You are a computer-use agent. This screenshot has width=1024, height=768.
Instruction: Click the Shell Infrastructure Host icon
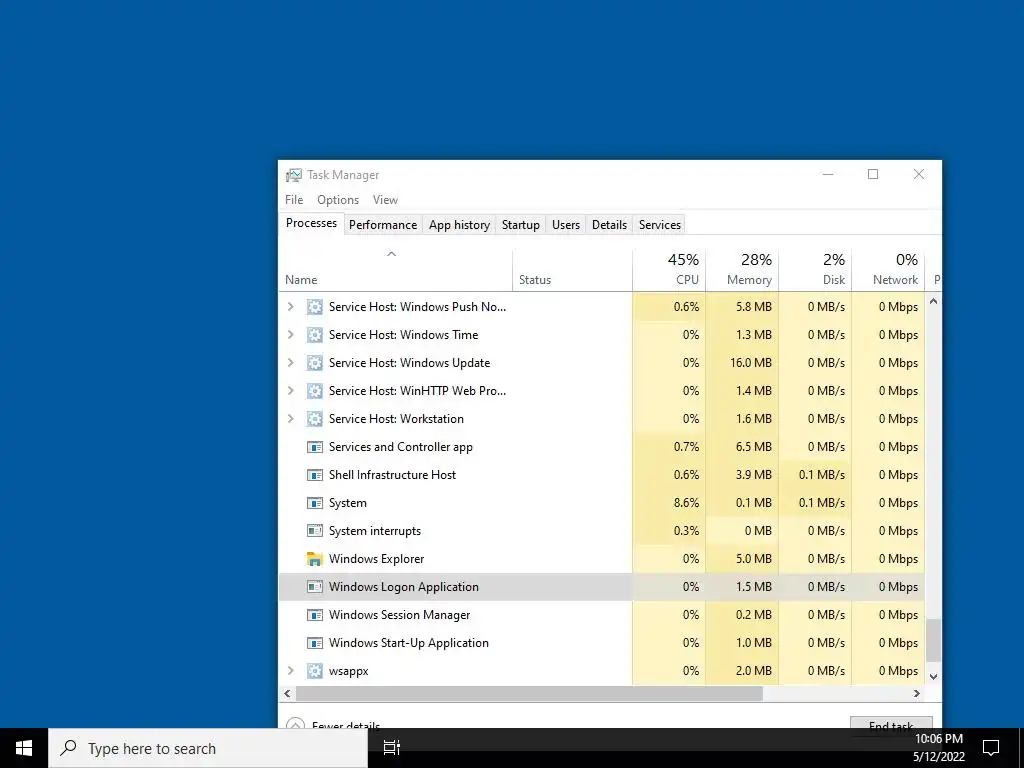tap(315, 475)
